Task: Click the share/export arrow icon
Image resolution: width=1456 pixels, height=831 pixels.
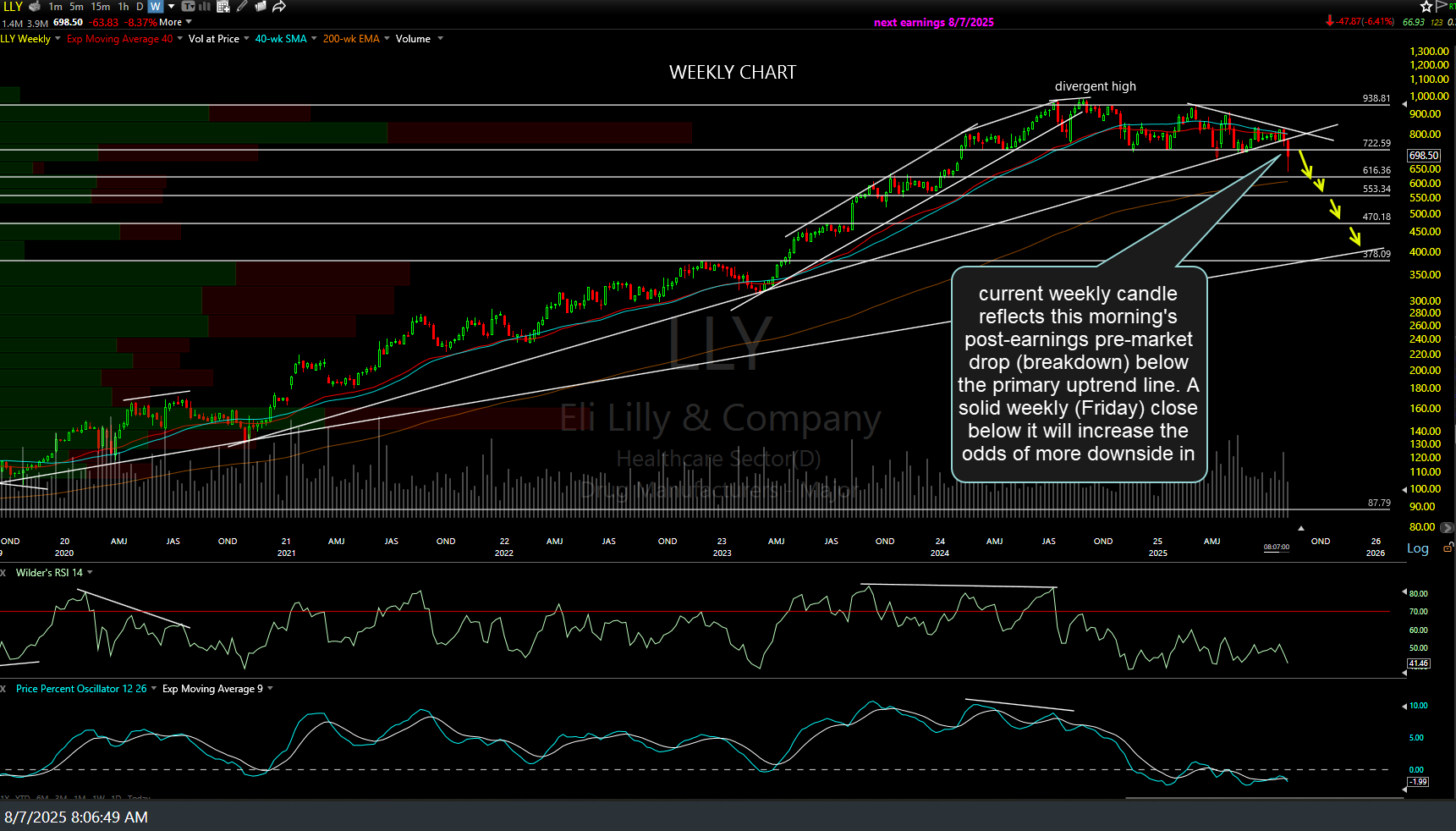Action: pyautogui.click(x=280, y=7)
